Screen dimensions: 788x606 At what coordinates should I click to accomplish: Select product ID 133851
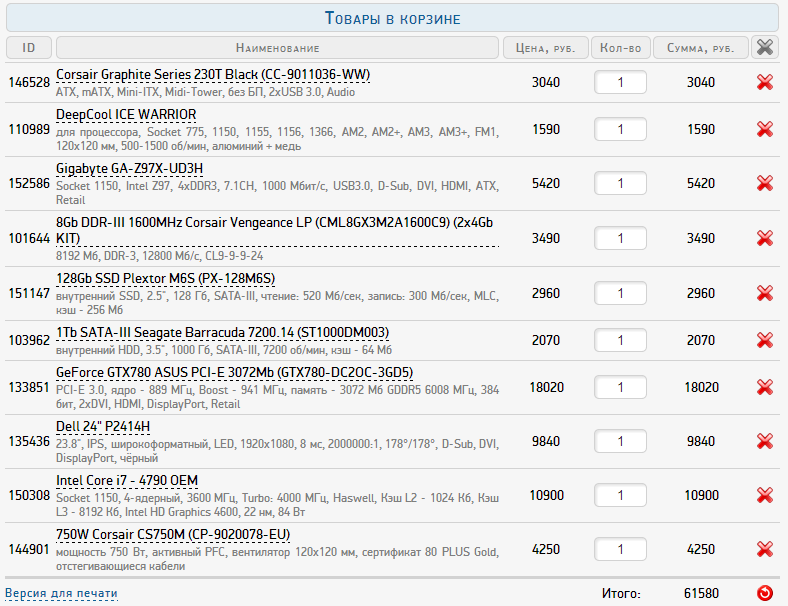29,388
